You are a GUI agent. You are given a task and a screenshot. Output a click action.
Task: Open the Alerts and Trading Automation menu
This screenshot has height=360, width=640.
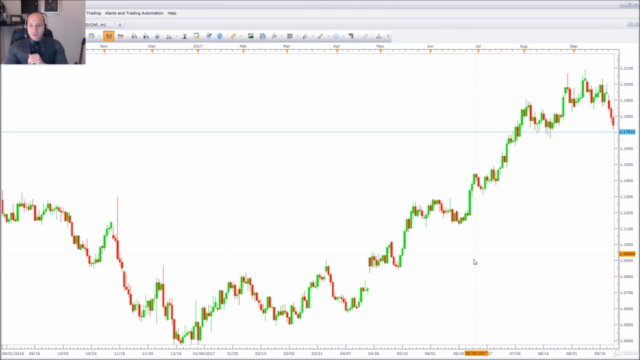tap(134, 13)
